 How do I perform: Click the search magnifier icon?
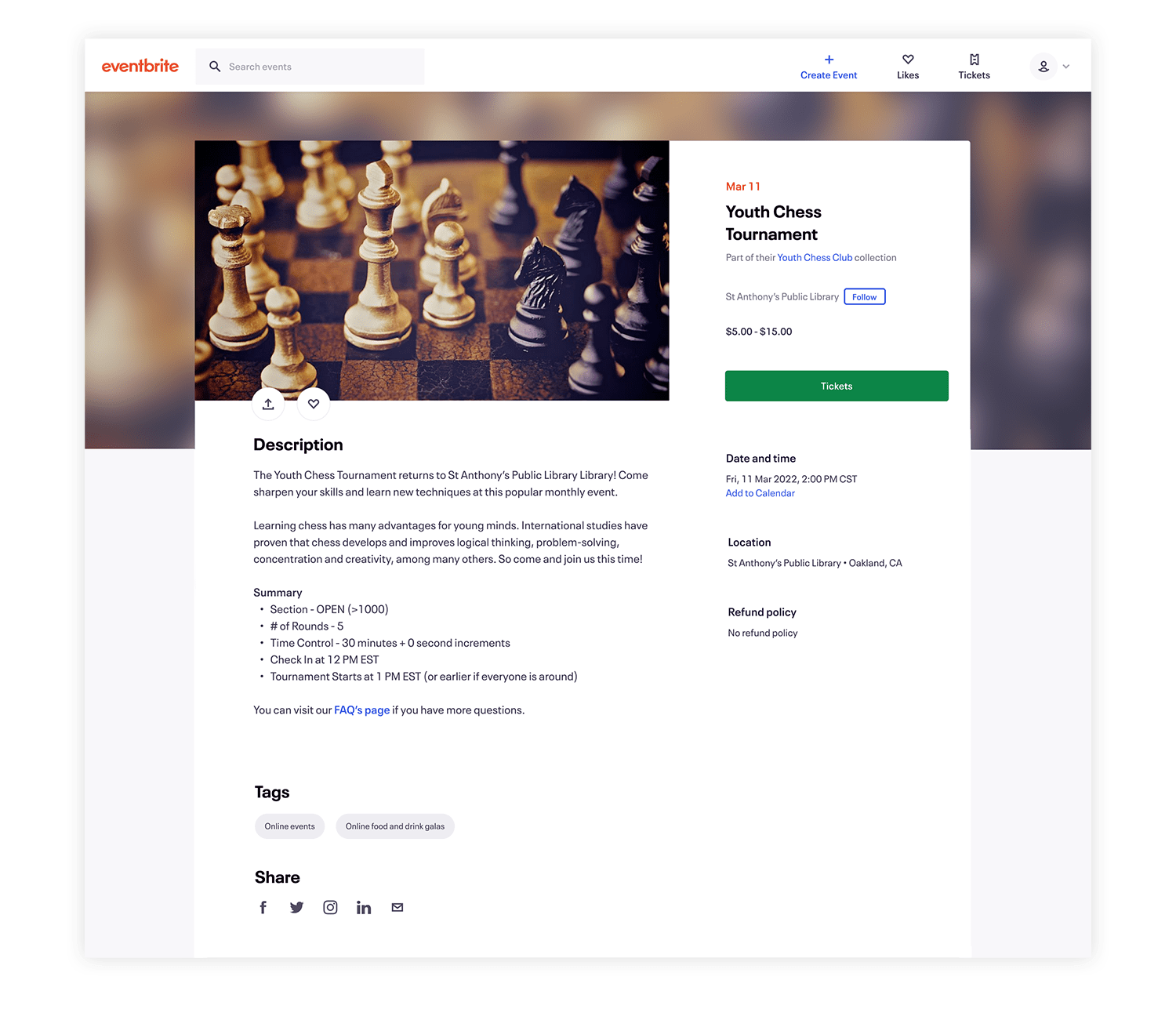(x=215, y=67)
